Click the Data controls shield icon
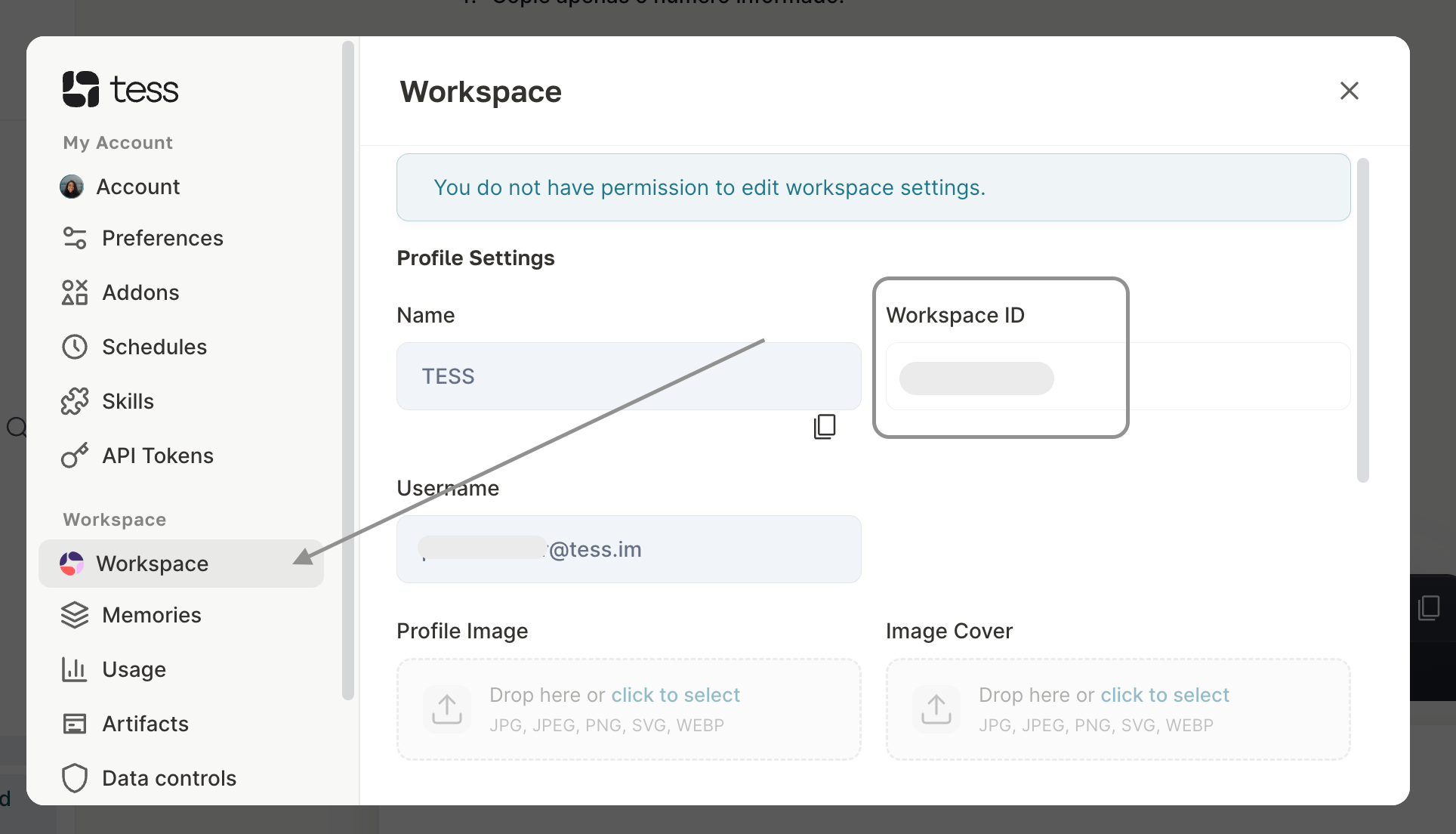The image size is (1456, 834). tap(75, 778)
